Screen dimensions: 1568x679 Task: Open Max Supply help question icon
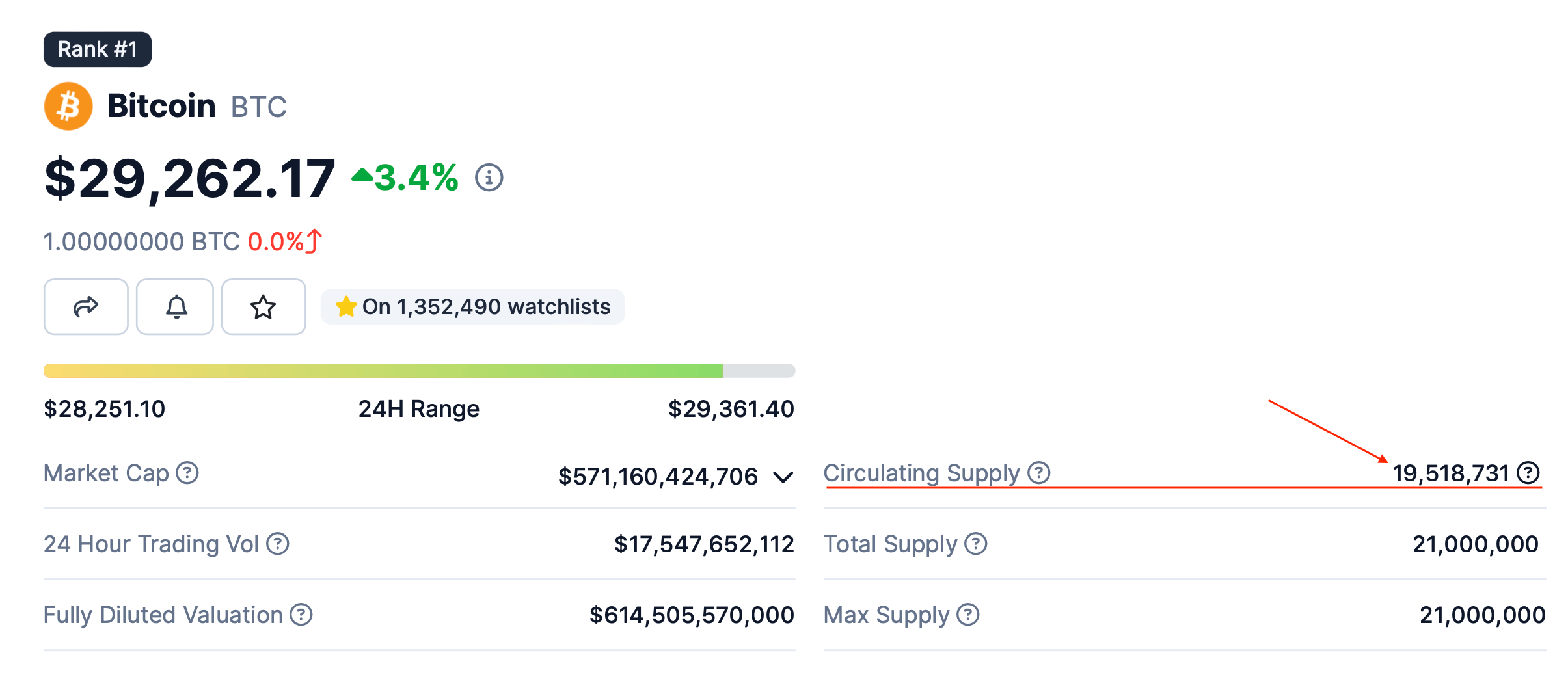968,615
